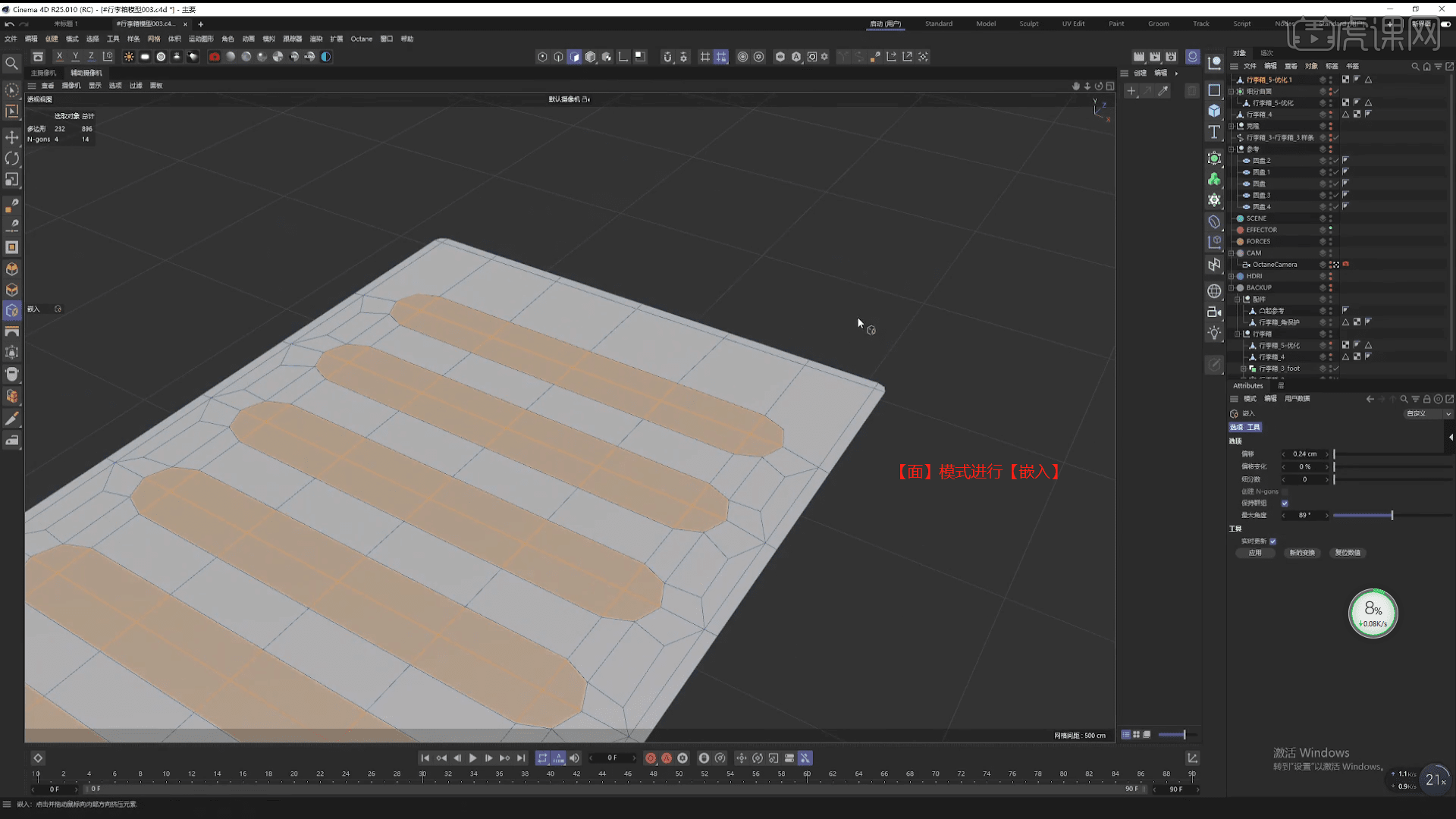
Task: Jump to the end of the animation
Action: click(521, 758)
